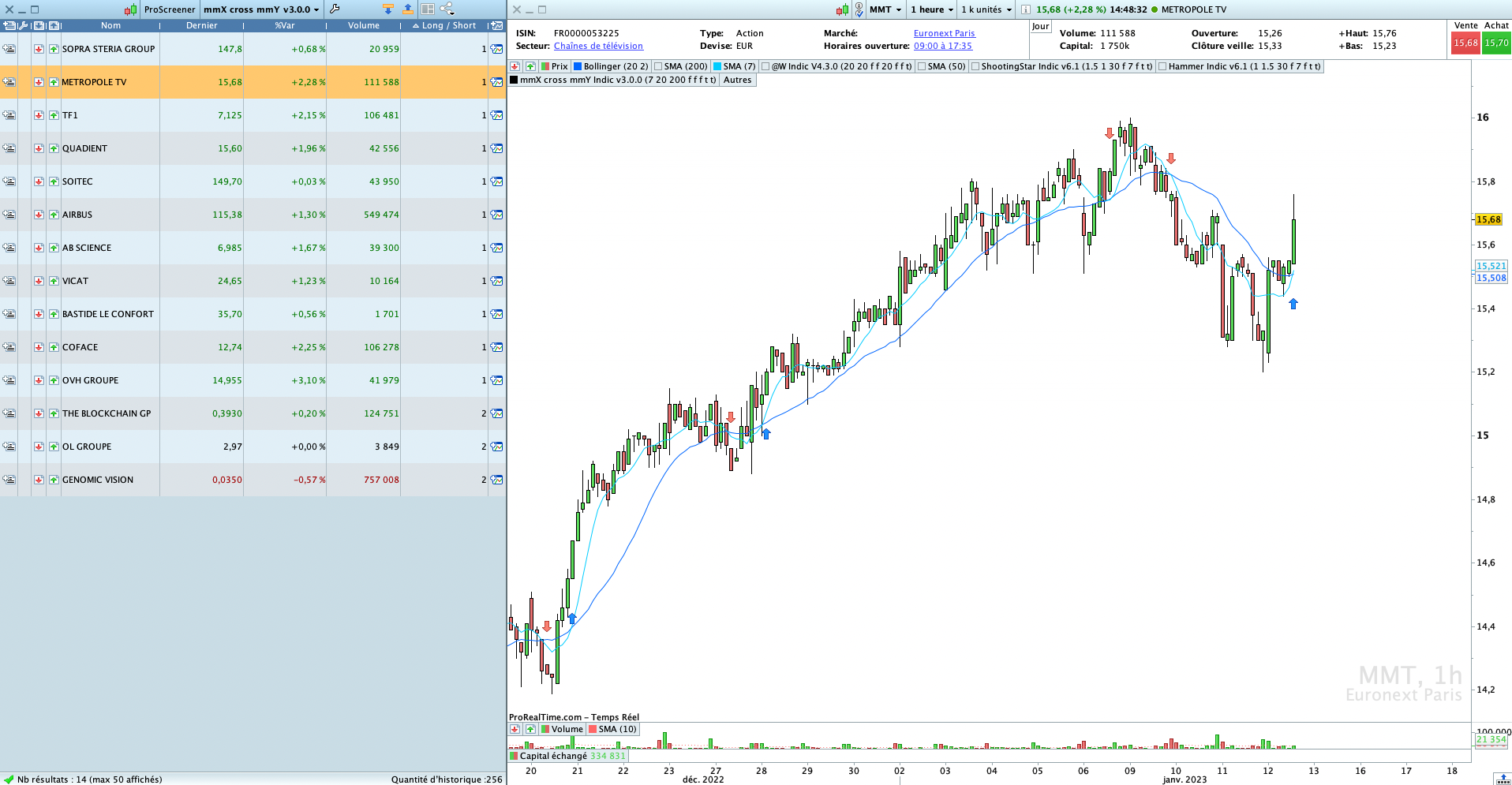
Task: Add SOITEC to a list using its row icon
Action: pos(9,181)
